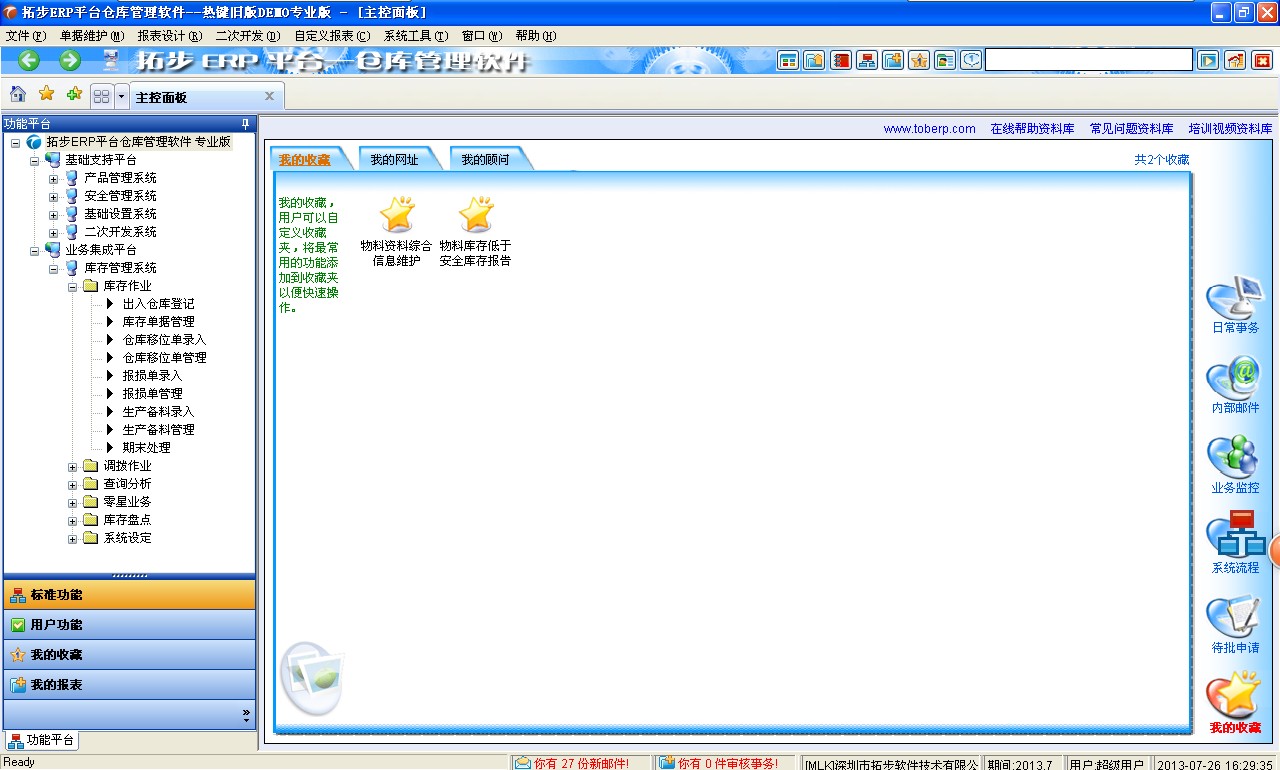Click the home icon in toolbar

pyautogui.click(x=18, y=94)
